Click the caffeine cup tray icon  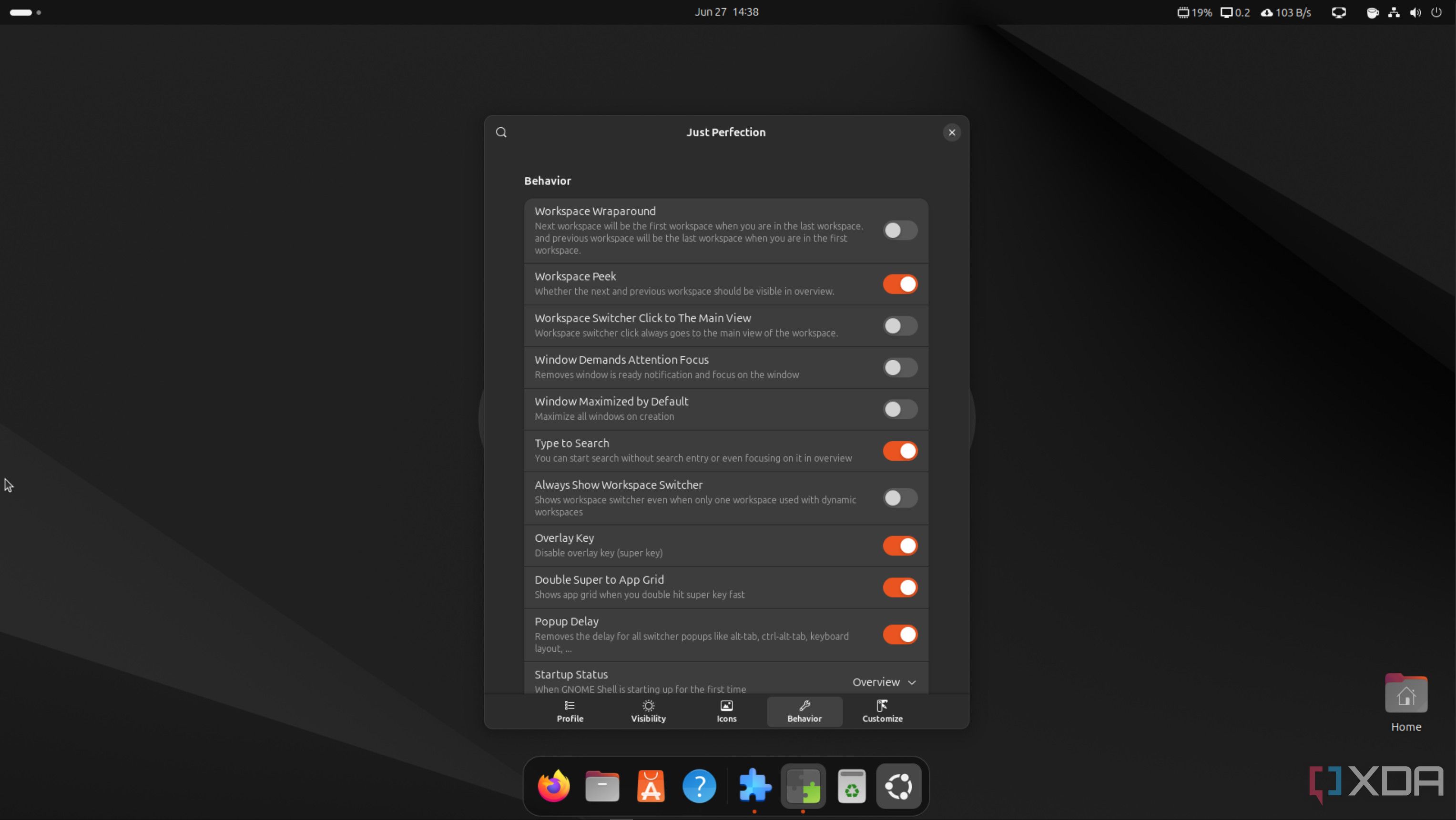pyautogui.click(x=1372, y=12)
